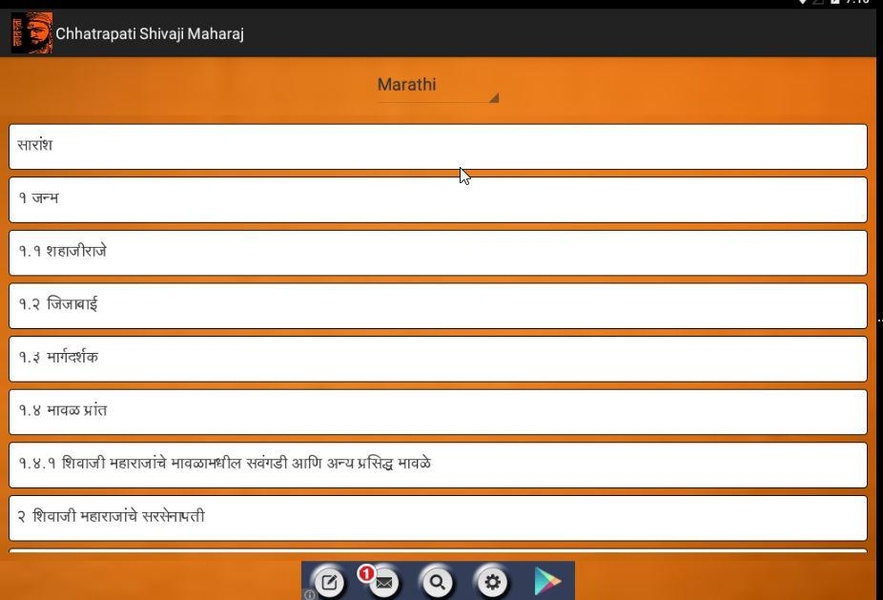Tap the Shivaji Maharaj app icon
The image size is (883, 600).
point(32,33)
